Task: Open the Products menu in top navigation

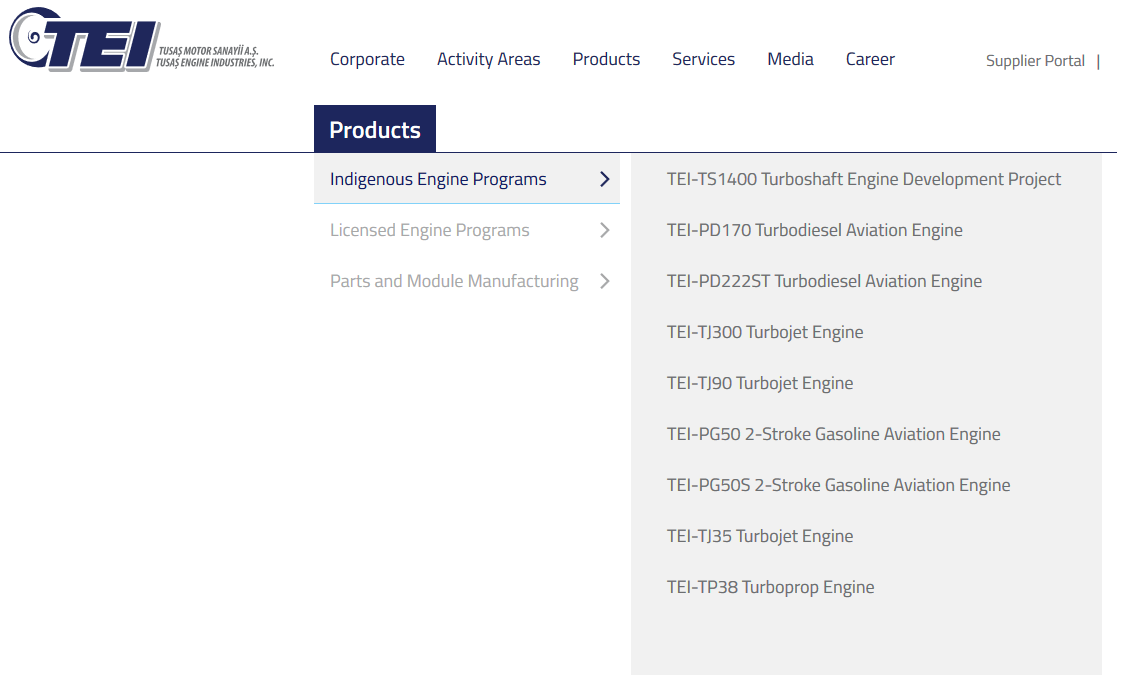Action: (606, 59)
